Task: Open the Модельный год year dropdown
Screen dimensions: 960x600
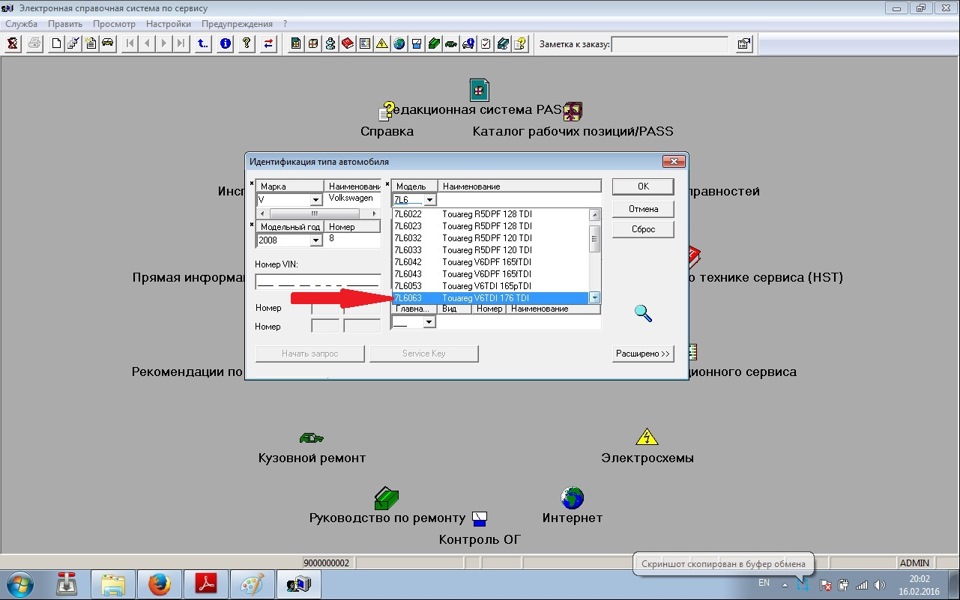Action: pos(315,240)
